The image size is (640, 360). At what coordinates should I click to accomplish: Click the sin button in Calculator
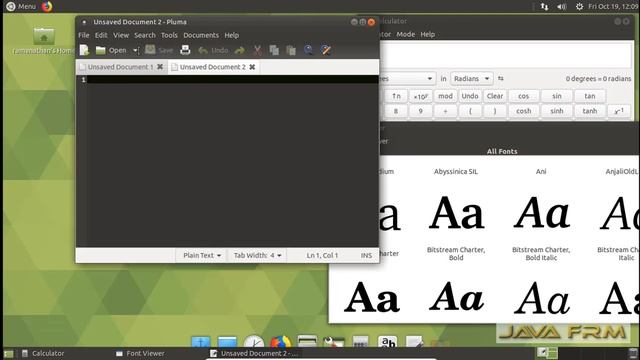pyautogui.click(x=557, y=96)
